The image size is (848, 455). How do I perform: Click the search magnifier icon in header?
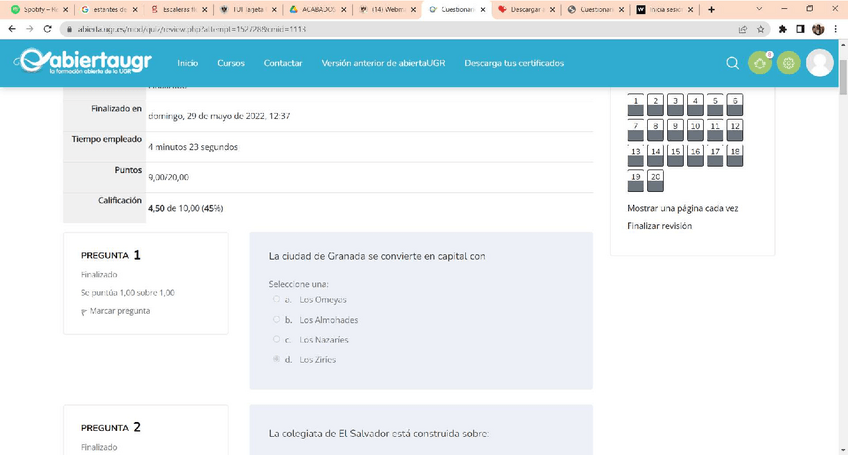pos(732,63)
